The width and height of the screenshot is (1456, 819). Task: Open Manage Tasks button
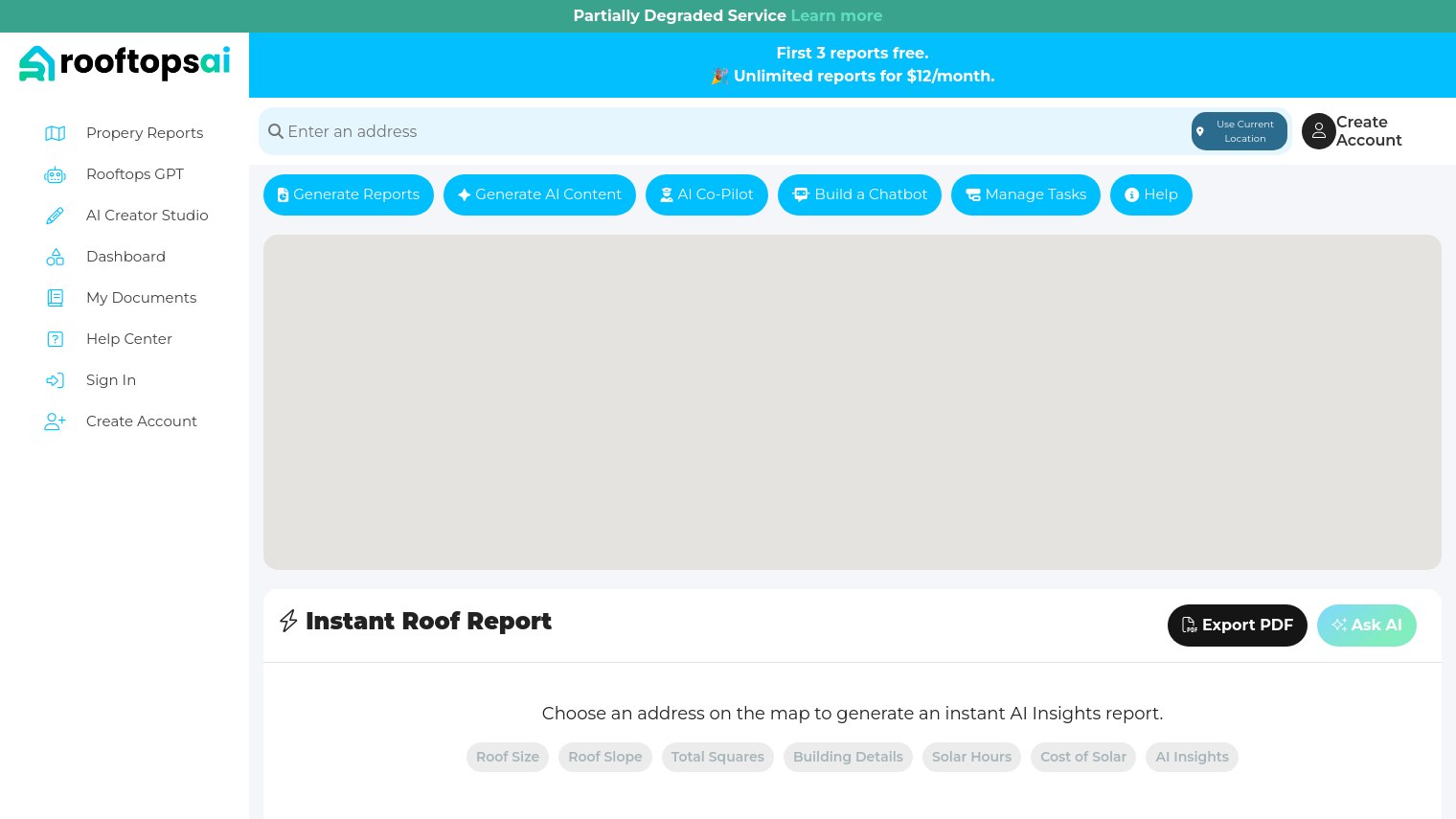click(1026, 194)
